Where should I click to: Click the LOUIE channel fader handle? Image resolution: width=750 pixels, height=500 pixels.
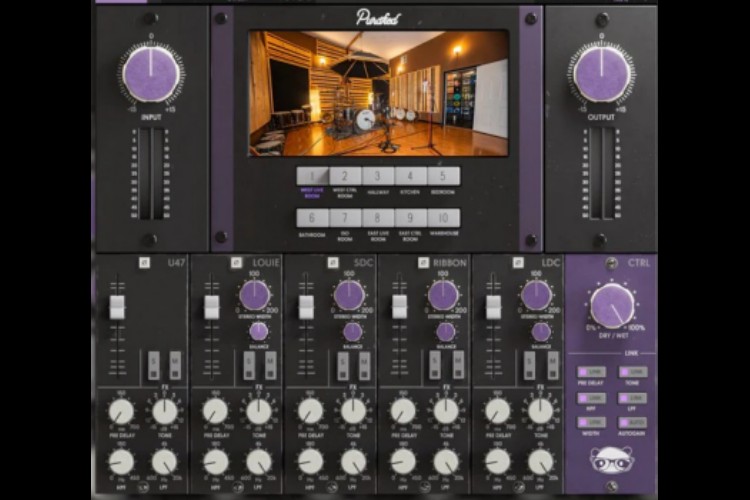point(212,307)
